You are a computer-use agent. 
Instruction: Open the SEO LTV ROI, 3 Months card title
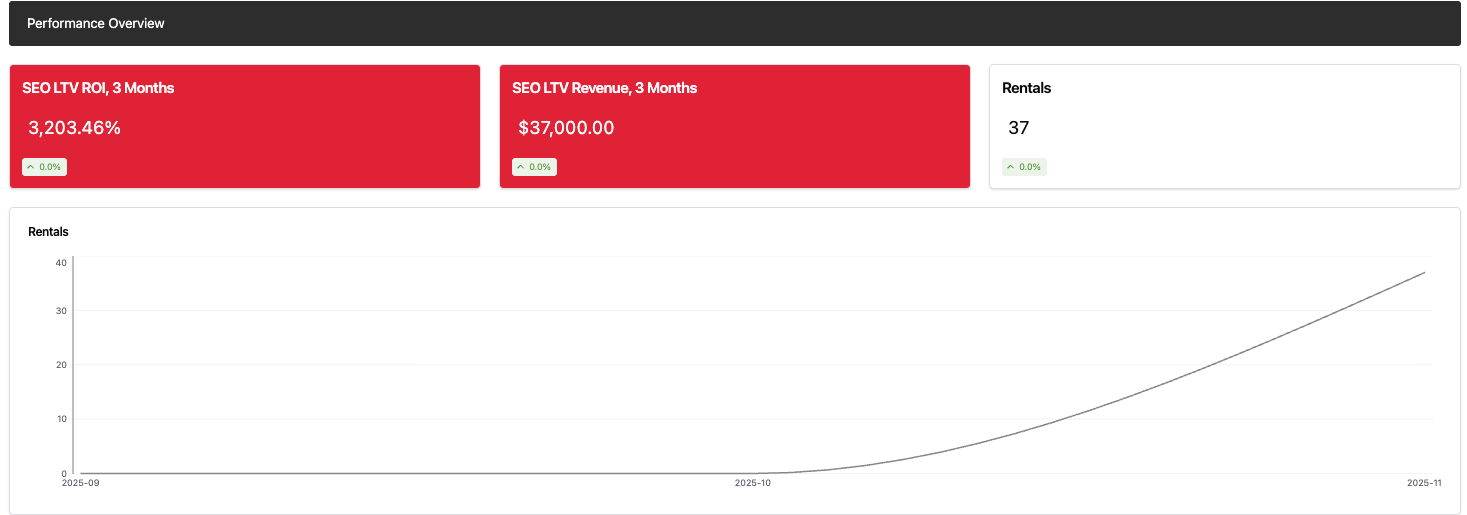[98, 88]
